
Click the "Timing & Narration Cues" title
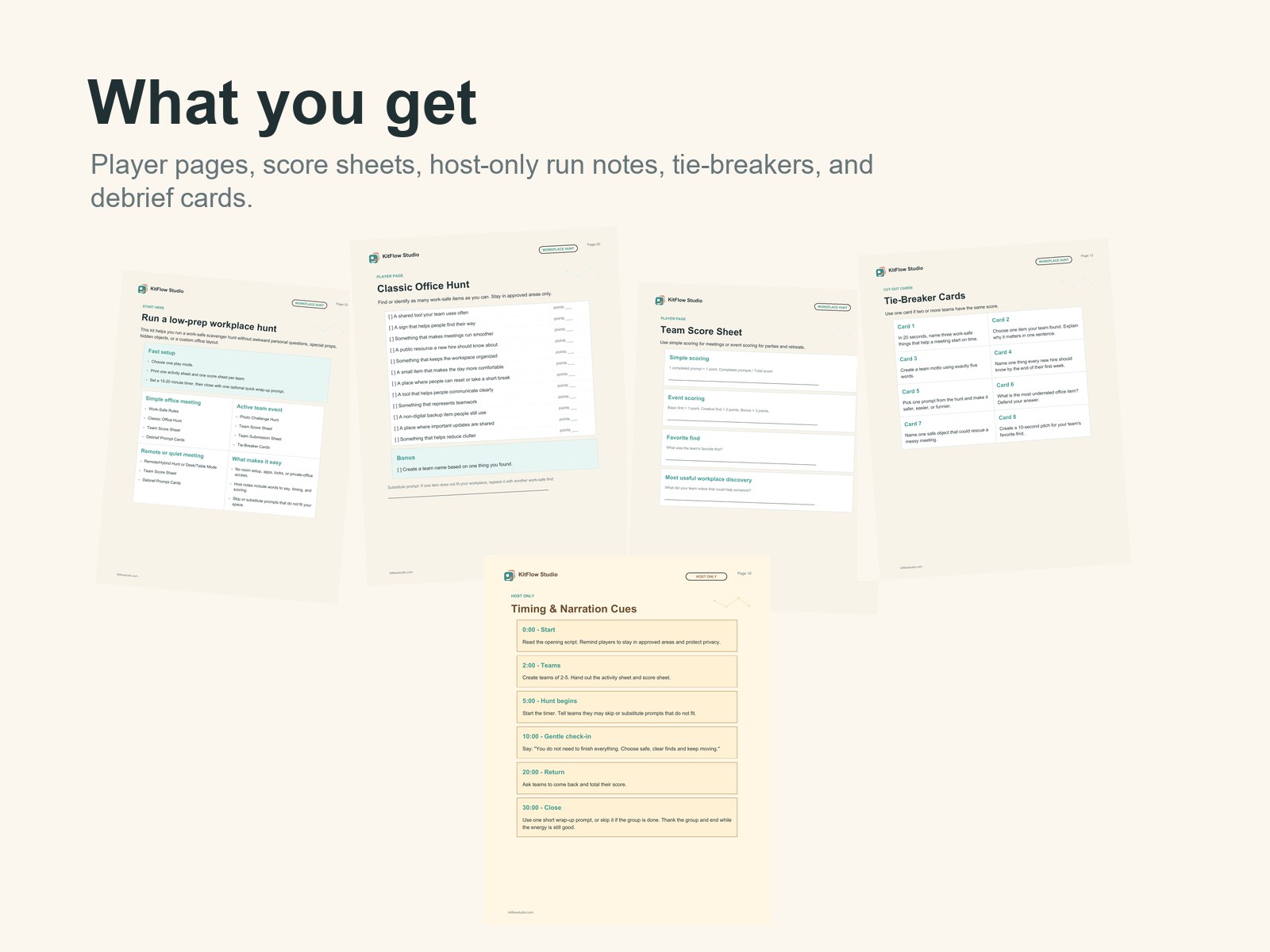574,608
